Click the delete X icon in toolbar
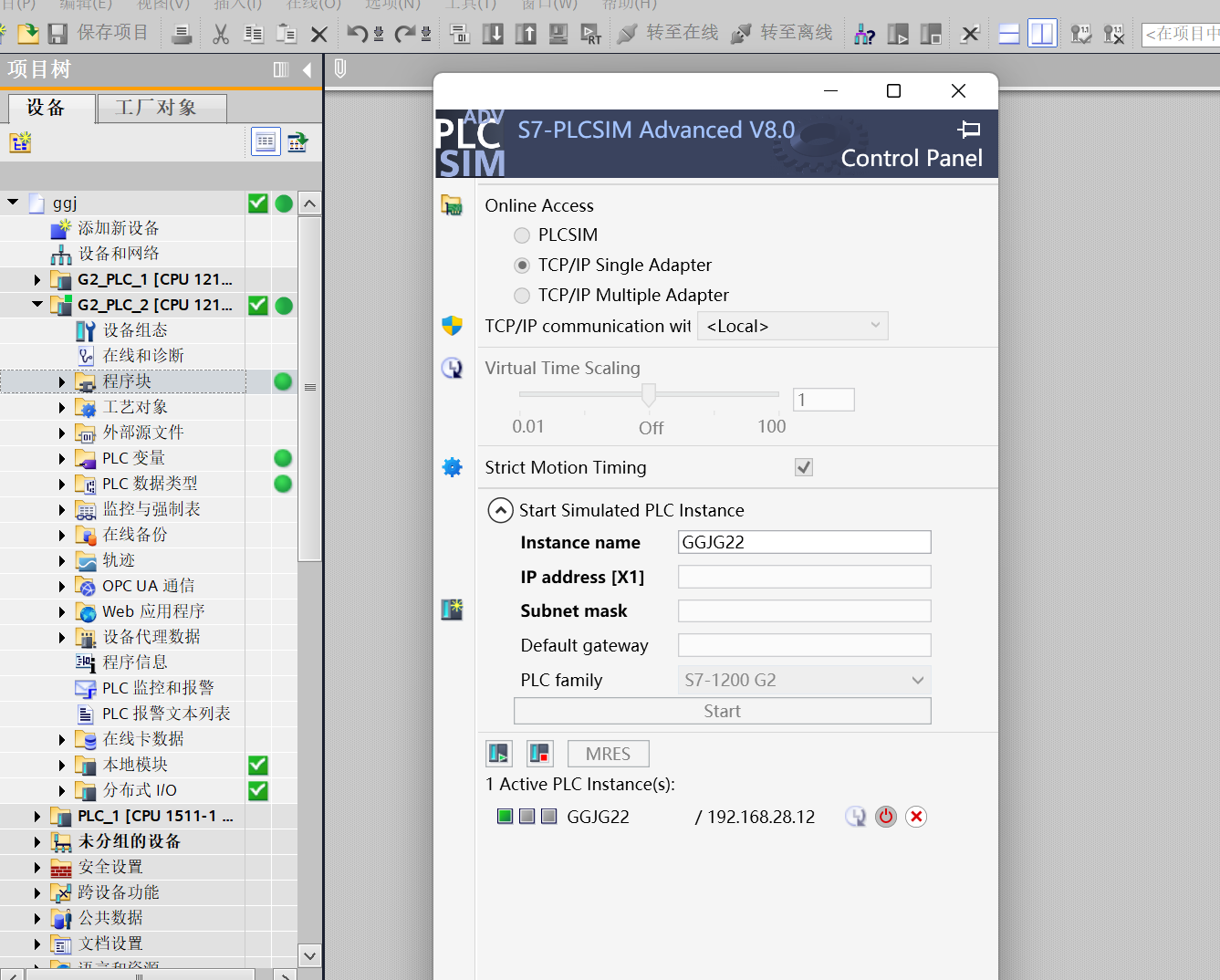1220x980 pixels. 319,35
